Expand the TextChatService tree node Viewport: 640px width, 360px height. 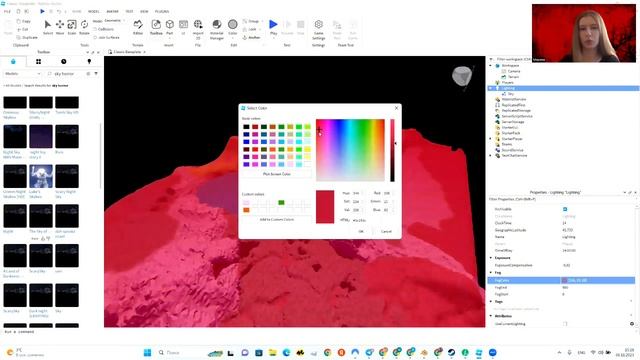[491, 156]
